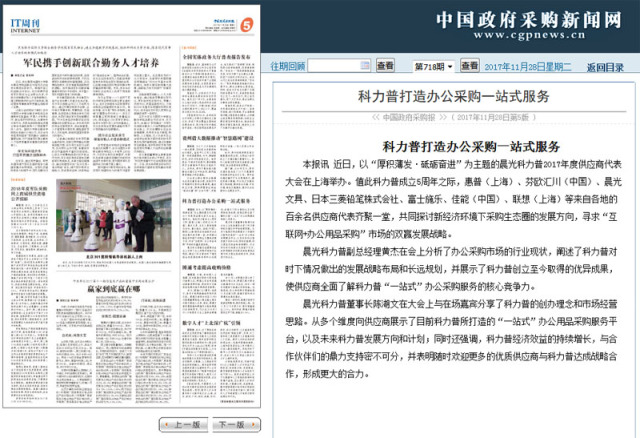Open 科力普打造办公采购一站式服务 headline in newspaper column
This screenshot has width=640, height=438.
216,201
